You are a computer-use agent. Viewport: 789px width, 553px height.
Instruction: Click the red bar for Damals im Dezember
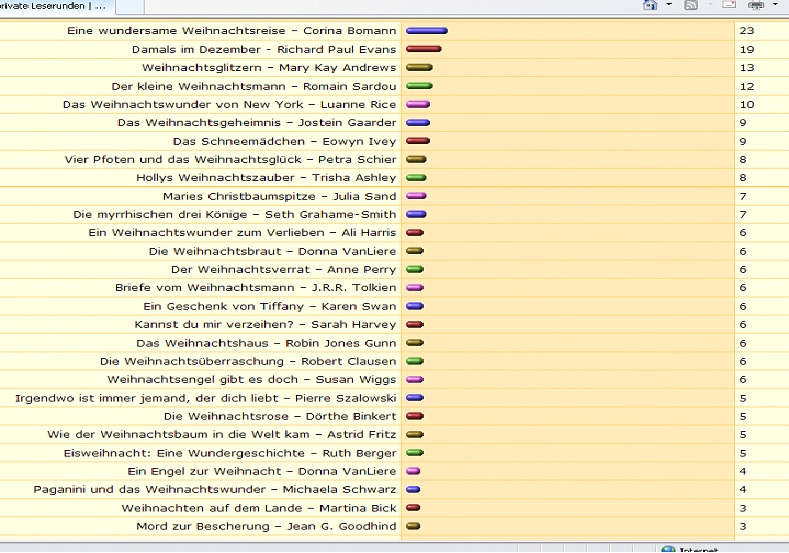pyautogui.click(x=423, y=49)
